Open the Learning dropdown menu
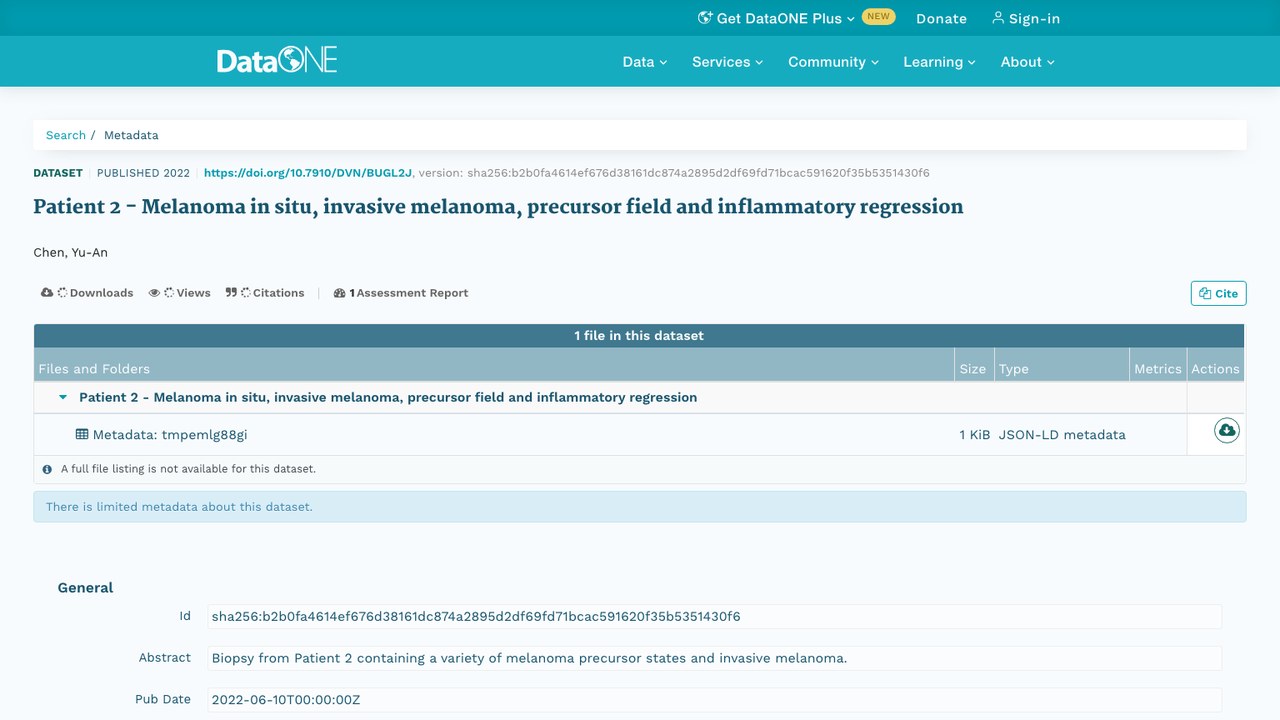The image size is (1280, 720). (939, 62)
